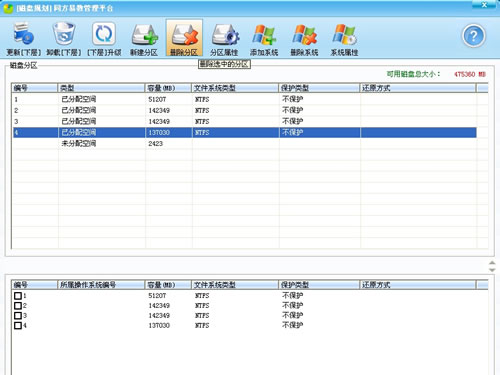Screen dimensions: 500x375
Task: Click the 删除分区 delete partition icon
Action: click(x=184, y=34)
